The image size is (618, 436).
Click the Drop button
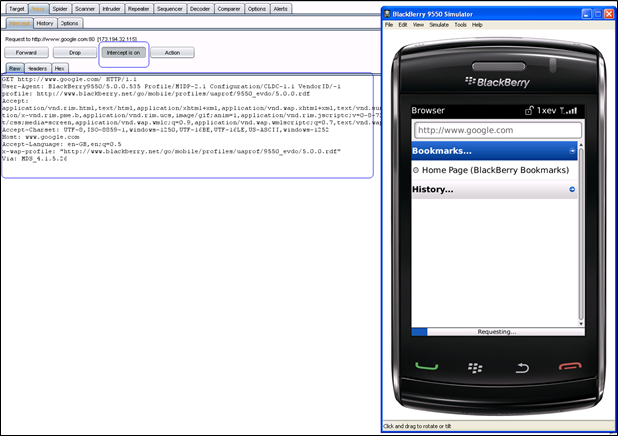coord(74,52)
